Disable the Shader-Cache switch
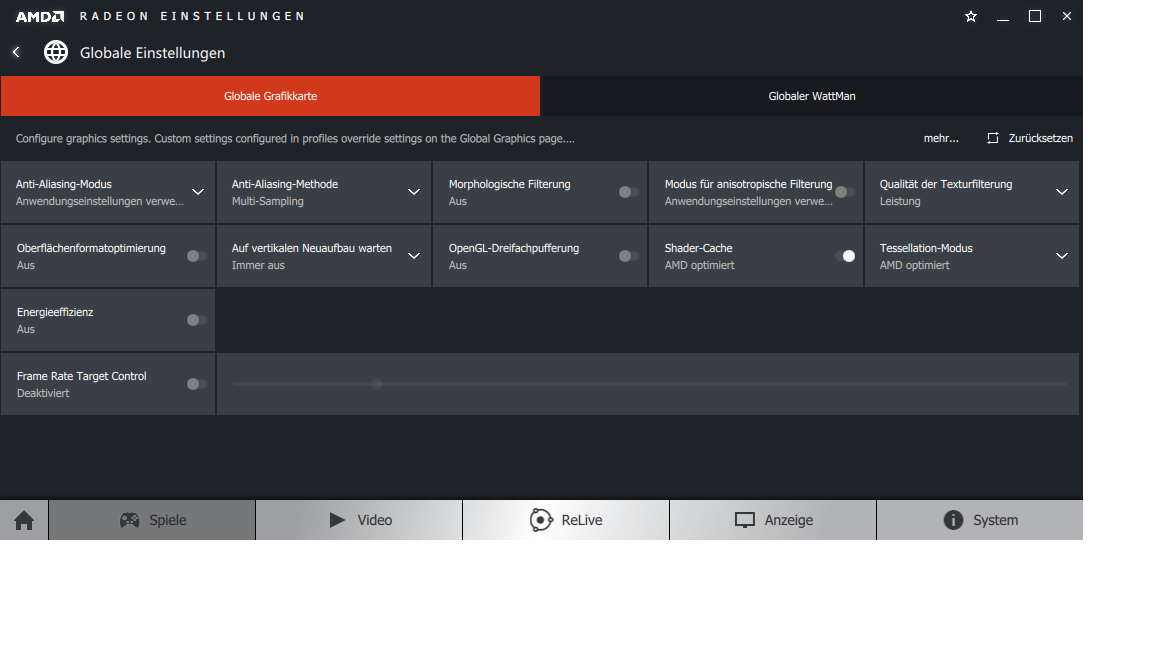This screenshot has height=648, width=1152. pos(844,256)
